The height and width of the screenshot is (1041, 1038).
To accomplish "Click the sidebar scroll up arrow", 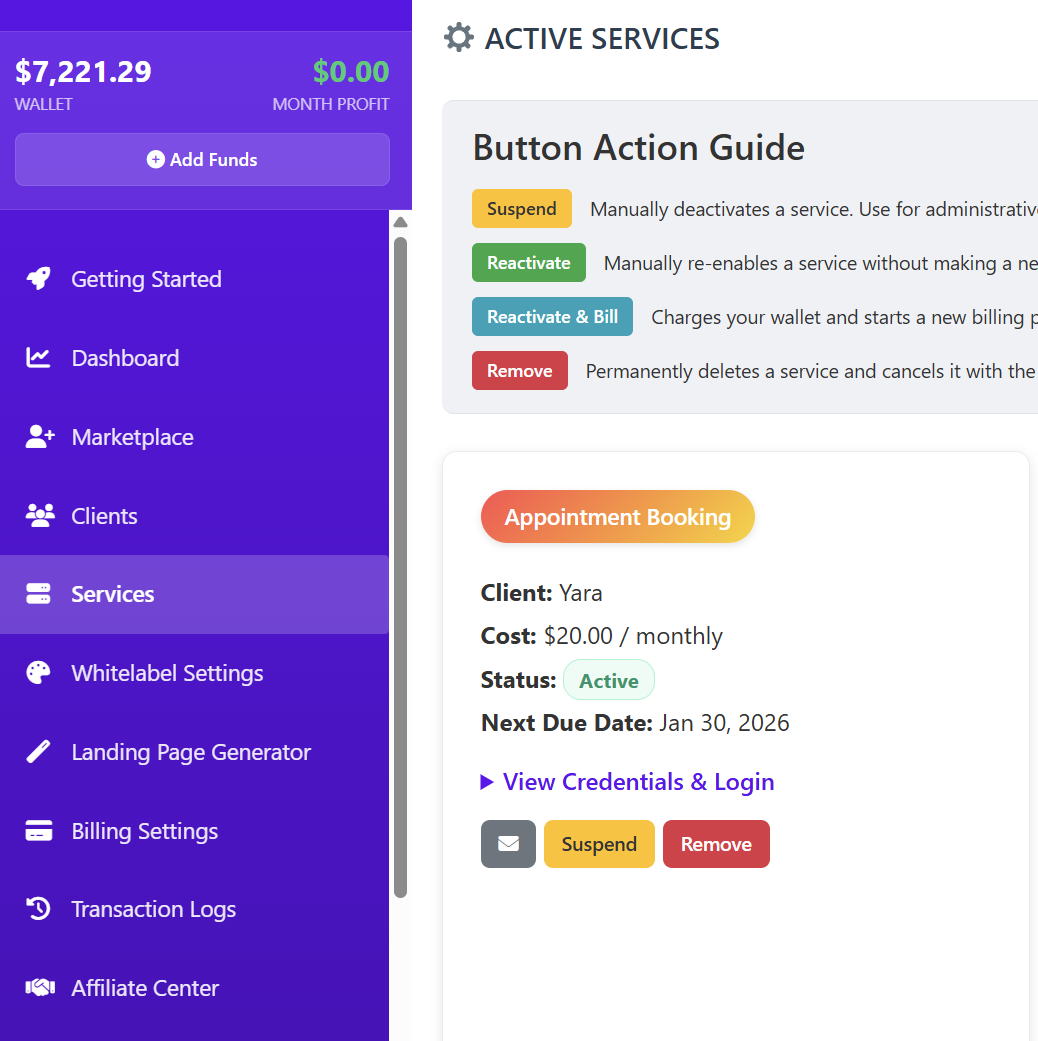I will 400,222.
